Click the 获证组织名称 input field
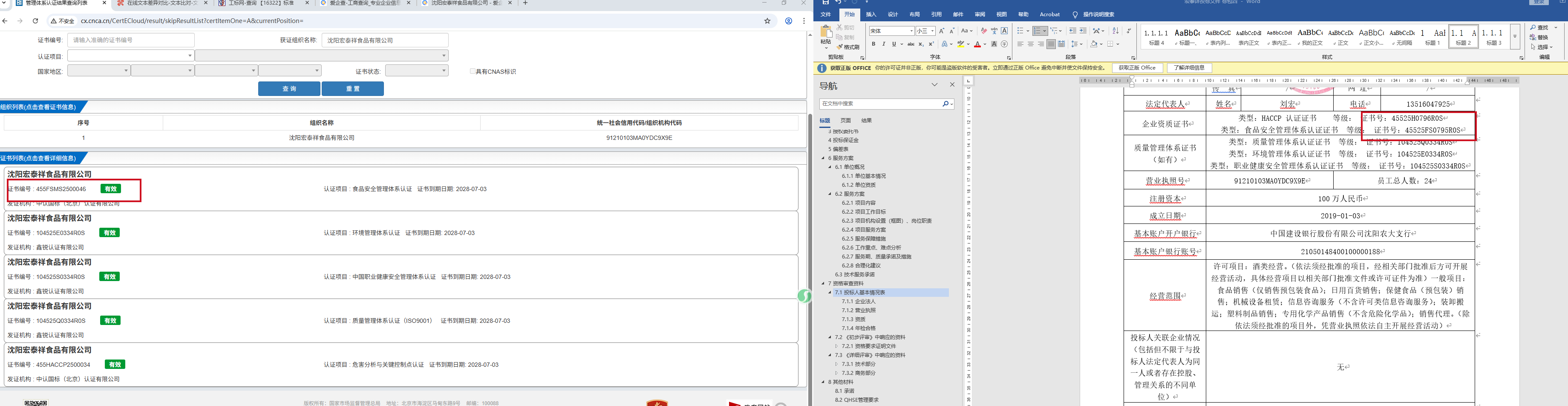This screenshot has width=1568, height=406. point(385,40)
